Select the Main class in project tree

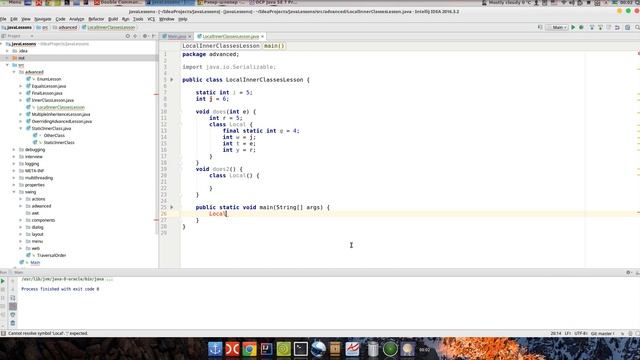(35, 262)
